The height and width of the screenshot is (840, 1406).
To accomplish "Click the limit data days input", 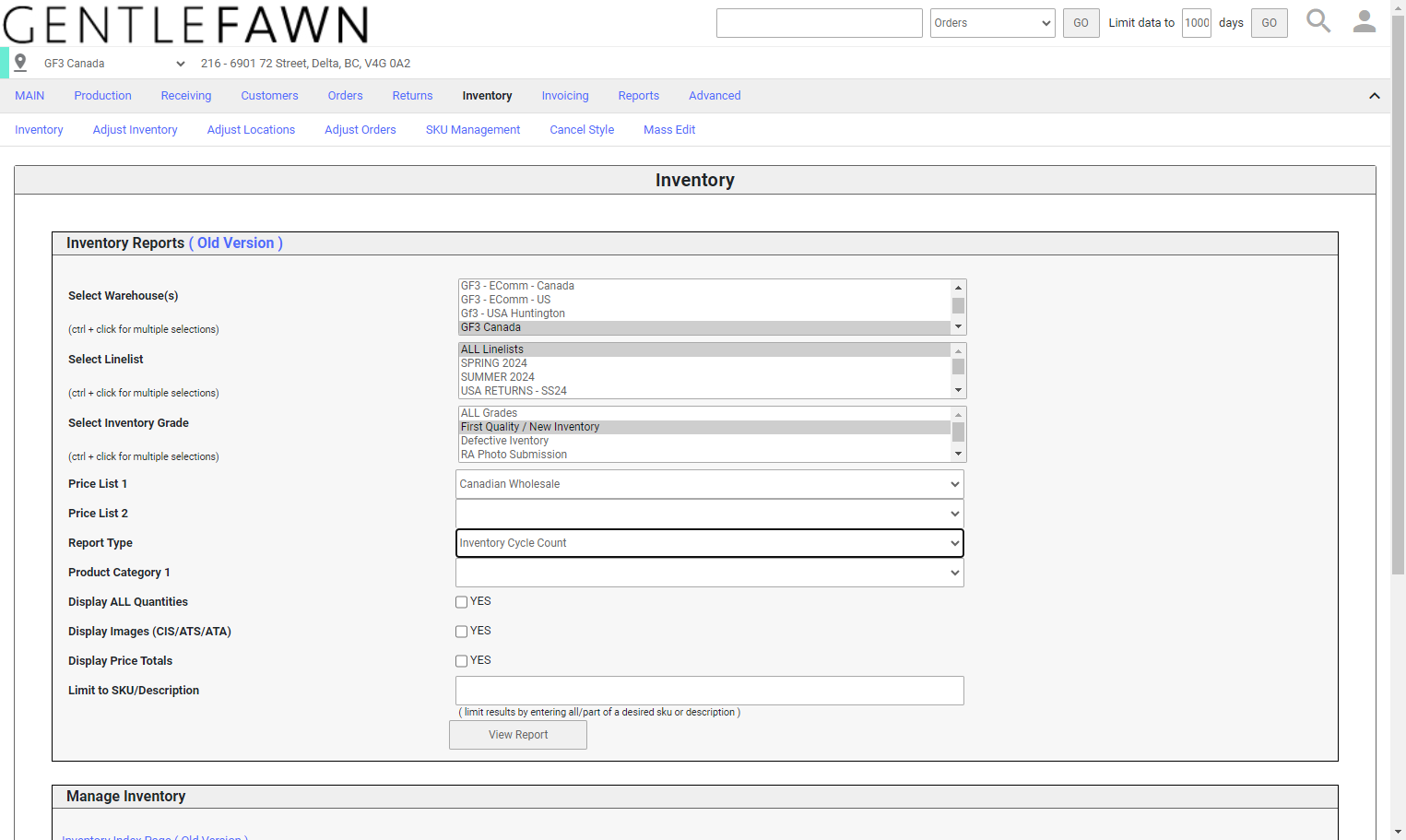I will click(x=1197, y=23).
